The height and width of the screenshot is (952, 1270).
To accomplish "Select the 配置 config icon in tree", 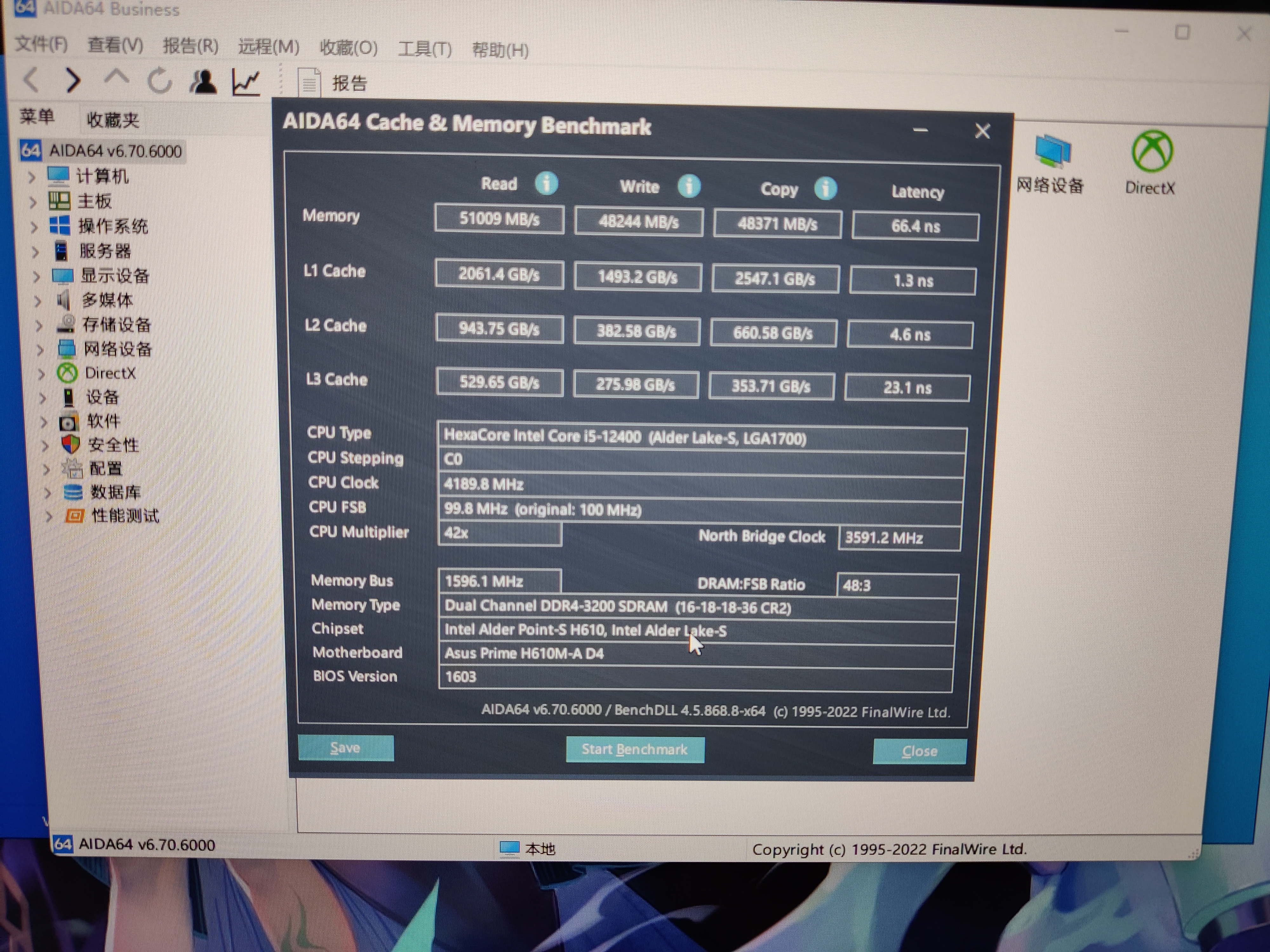I will (x=72, y=468).
